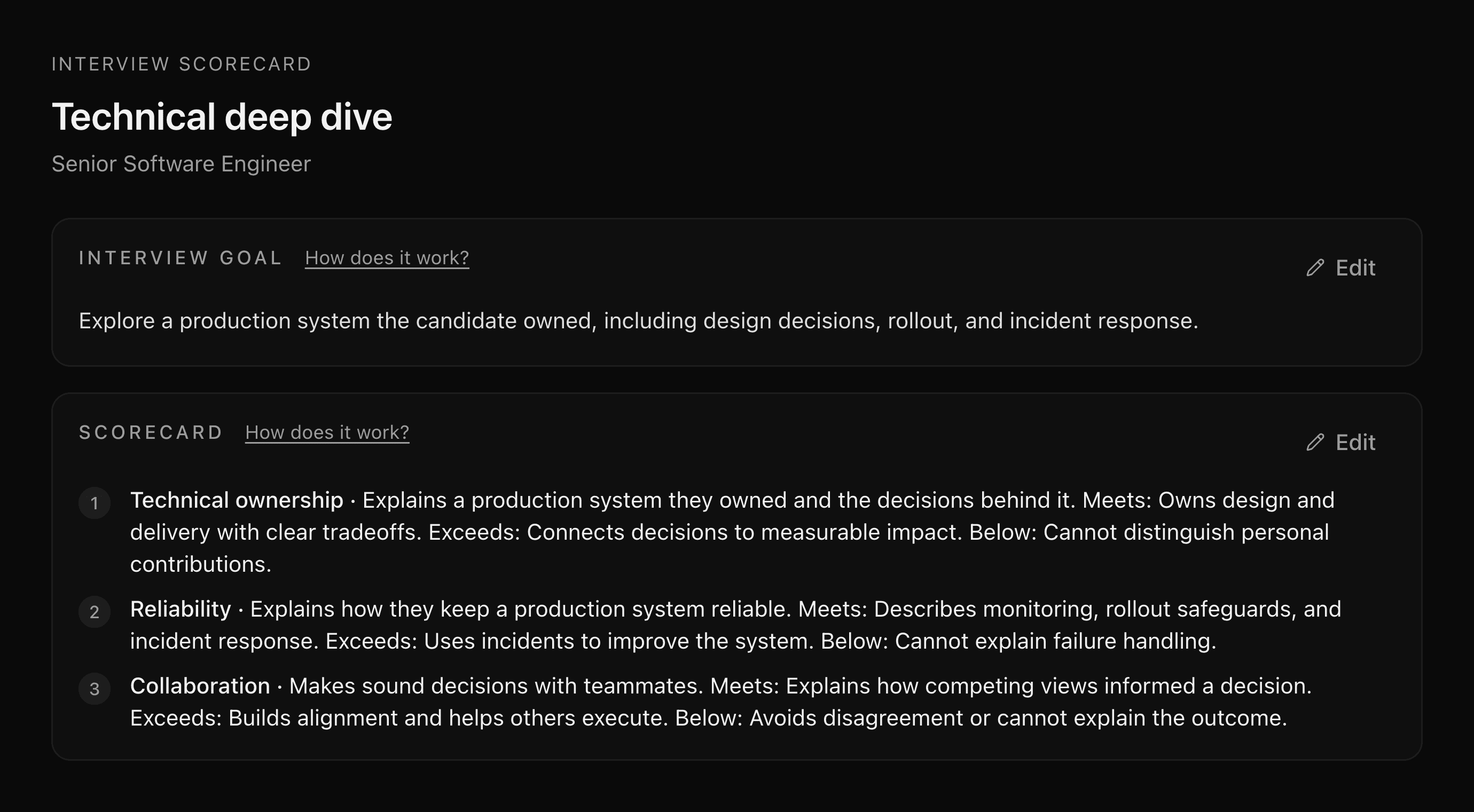Image resolution: width=1474 pixels, height=812 pixels.
Task: Click the interview goal text starting "Explore a production"
Action: click(x=639, y=321)
